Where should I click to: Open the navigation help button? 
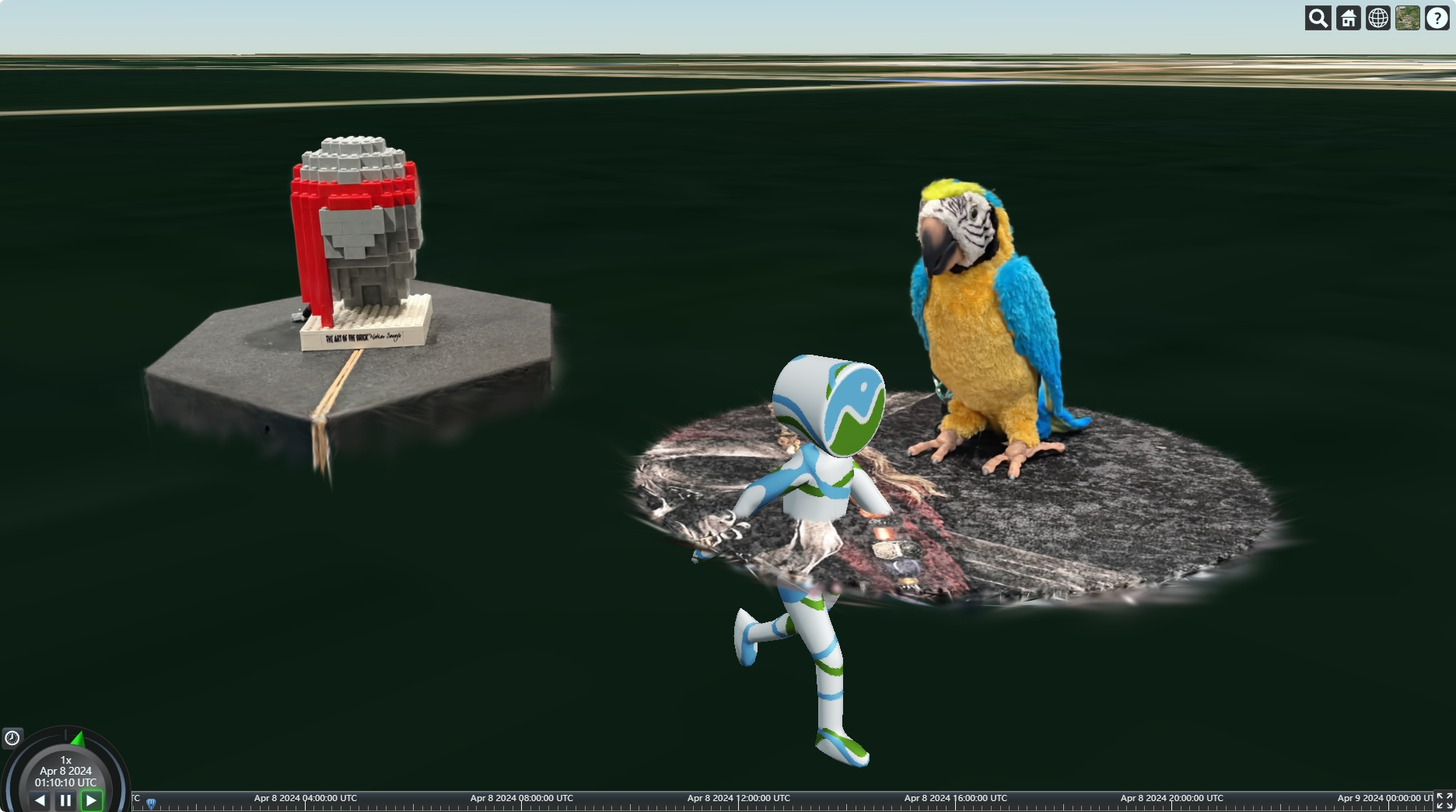[1437, 18]
